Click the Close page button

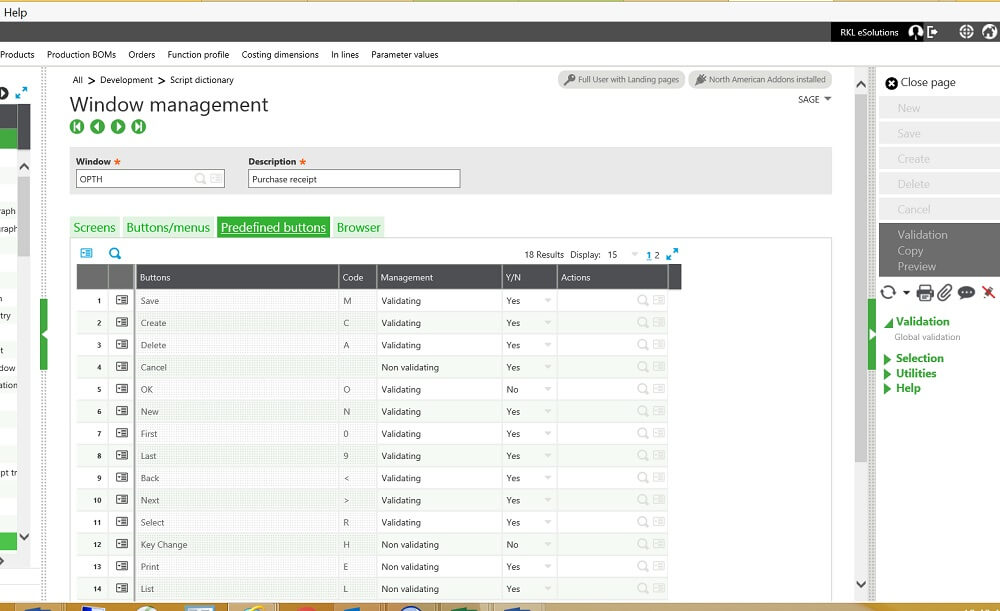point(920,83)
